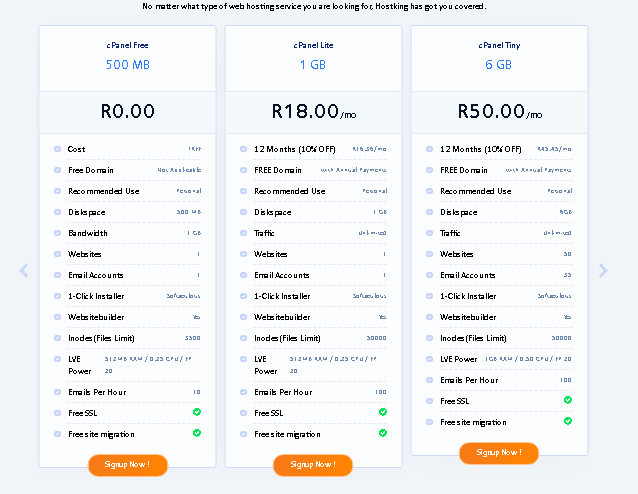Click green Free SSL checkmark in cPanel Tiny
Screen dimensions: 638x494
coord(568,400)
